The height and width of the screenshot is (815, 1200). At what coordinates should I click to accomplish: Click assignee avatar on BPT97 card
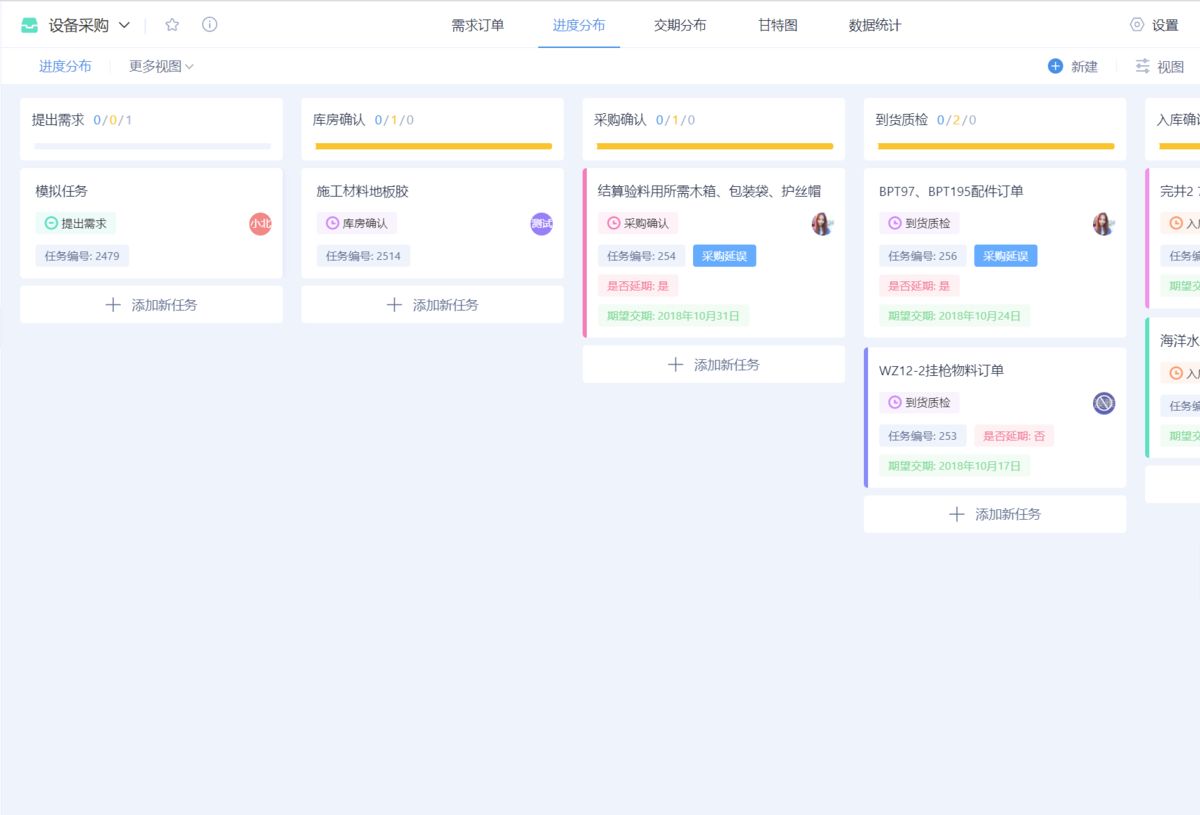[1103, 224]
